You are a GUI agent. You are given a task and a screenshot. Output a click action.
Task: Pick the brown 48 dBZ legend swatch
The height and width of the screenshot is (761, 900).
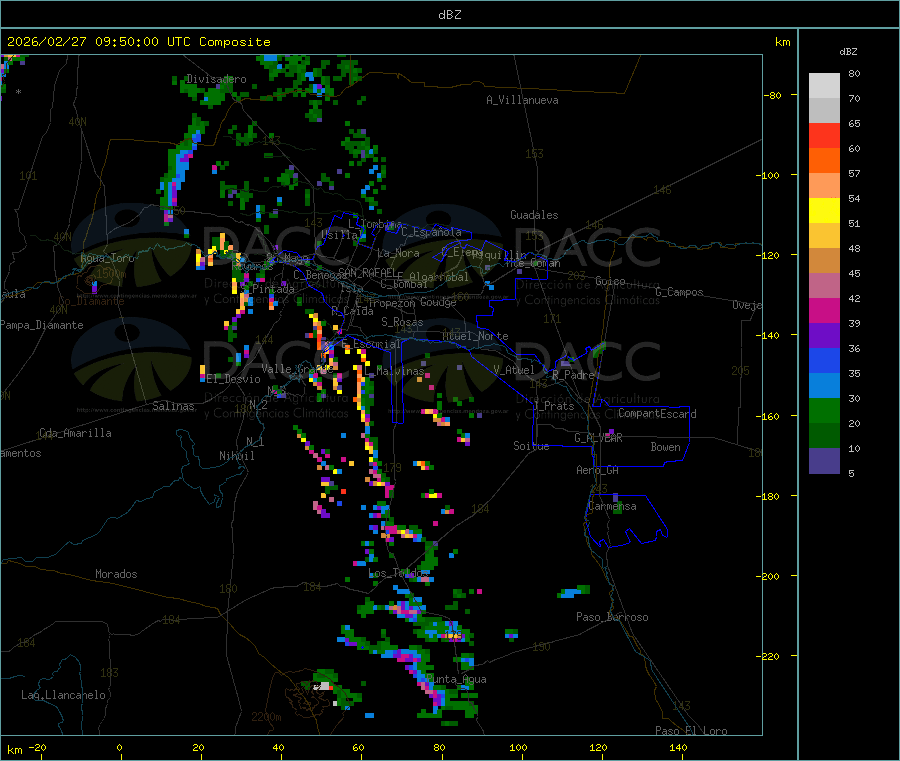click(824, 261)
